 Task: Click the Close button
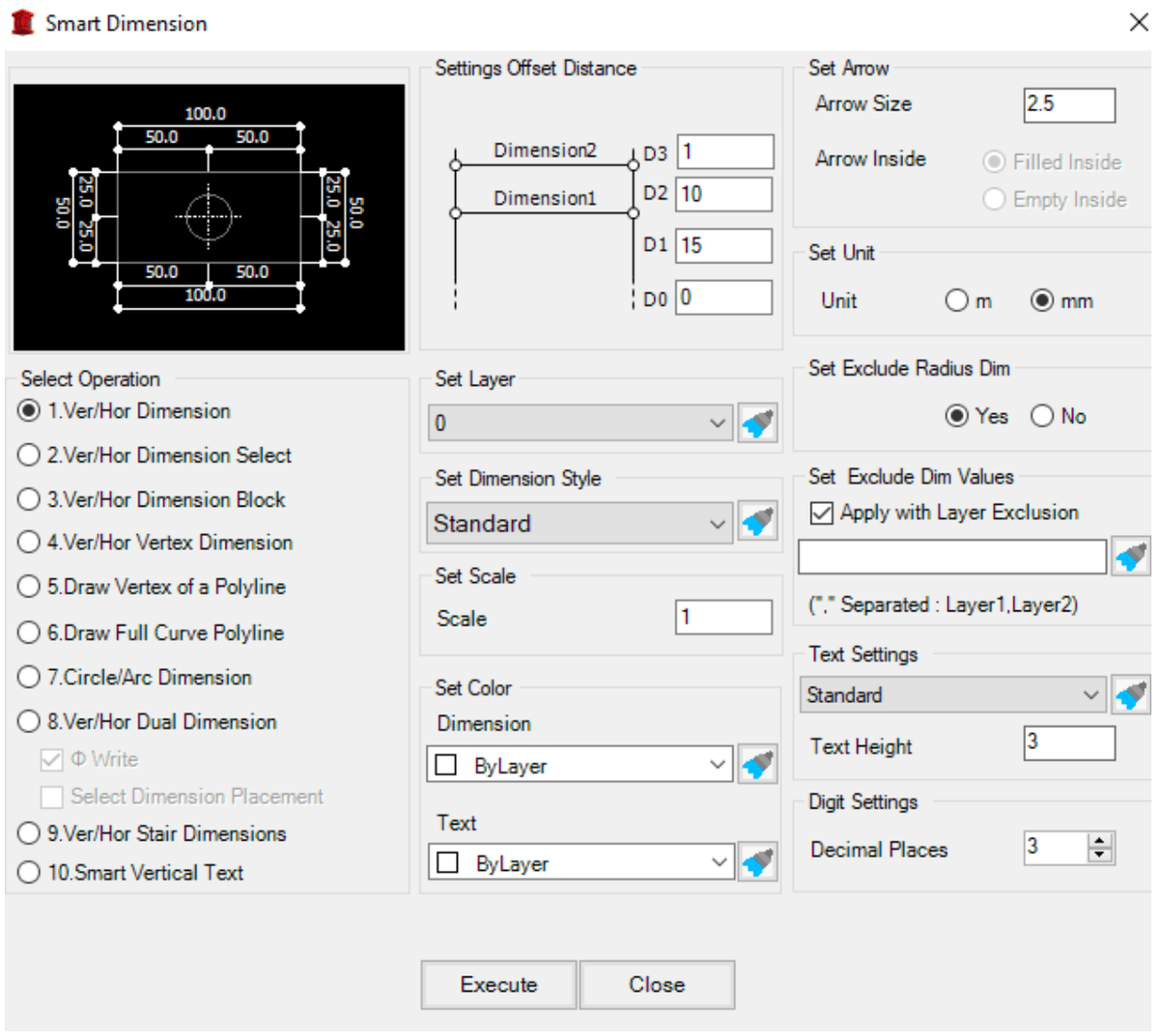point(657,985)
